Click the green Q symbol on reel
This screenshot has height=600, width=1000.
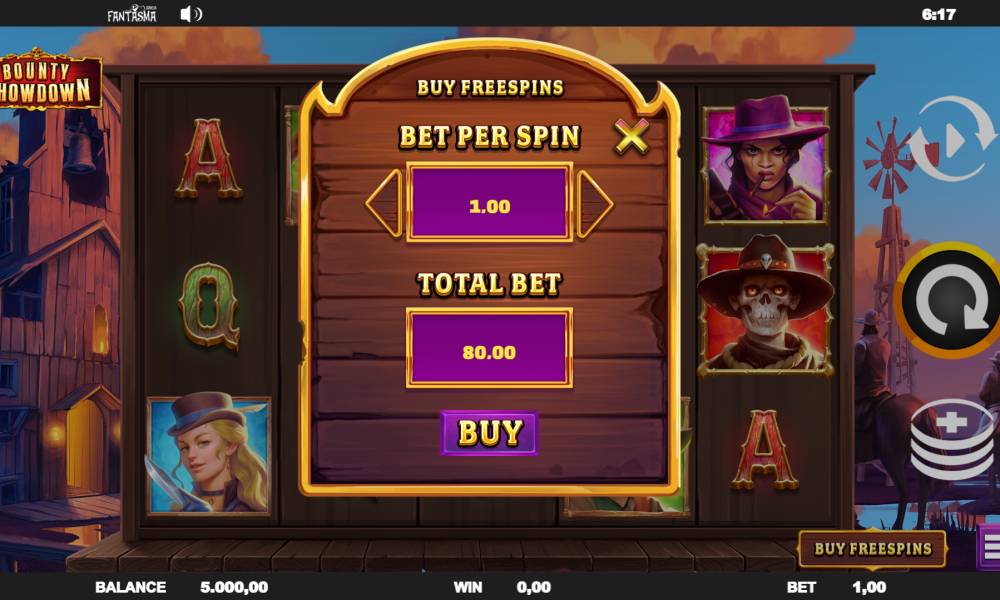click(x=209, y=307)
